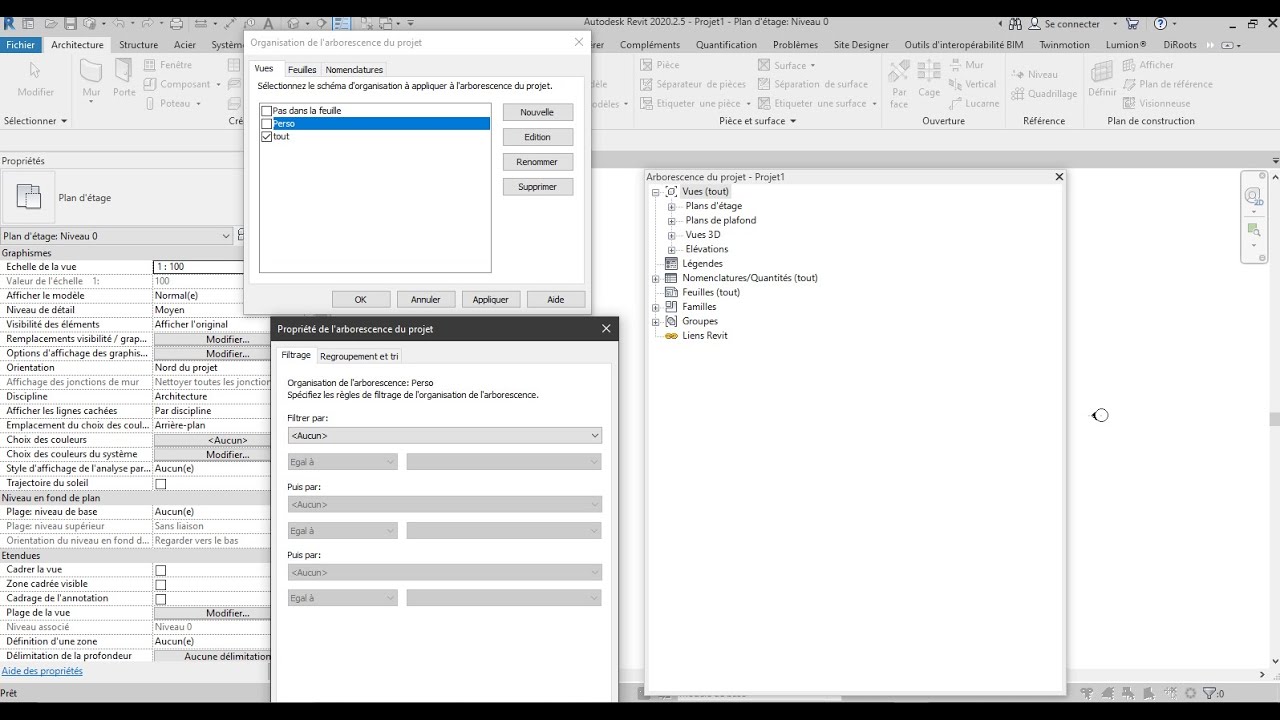Click the Edition button
The width and height of the screenshot is (1280, 720).
point(537,137)
